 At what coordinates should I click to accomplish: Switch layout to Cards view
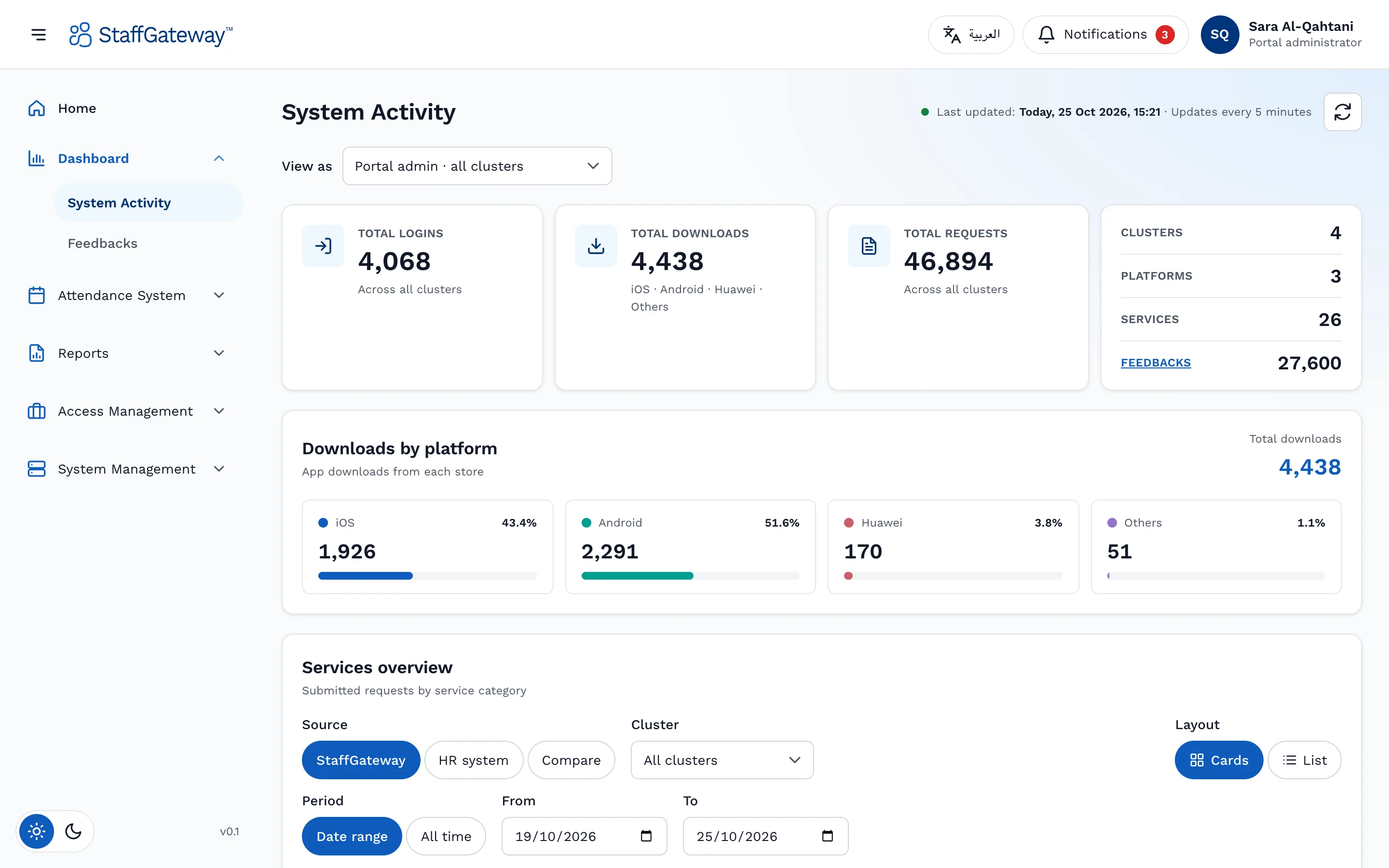point(1219,759)
